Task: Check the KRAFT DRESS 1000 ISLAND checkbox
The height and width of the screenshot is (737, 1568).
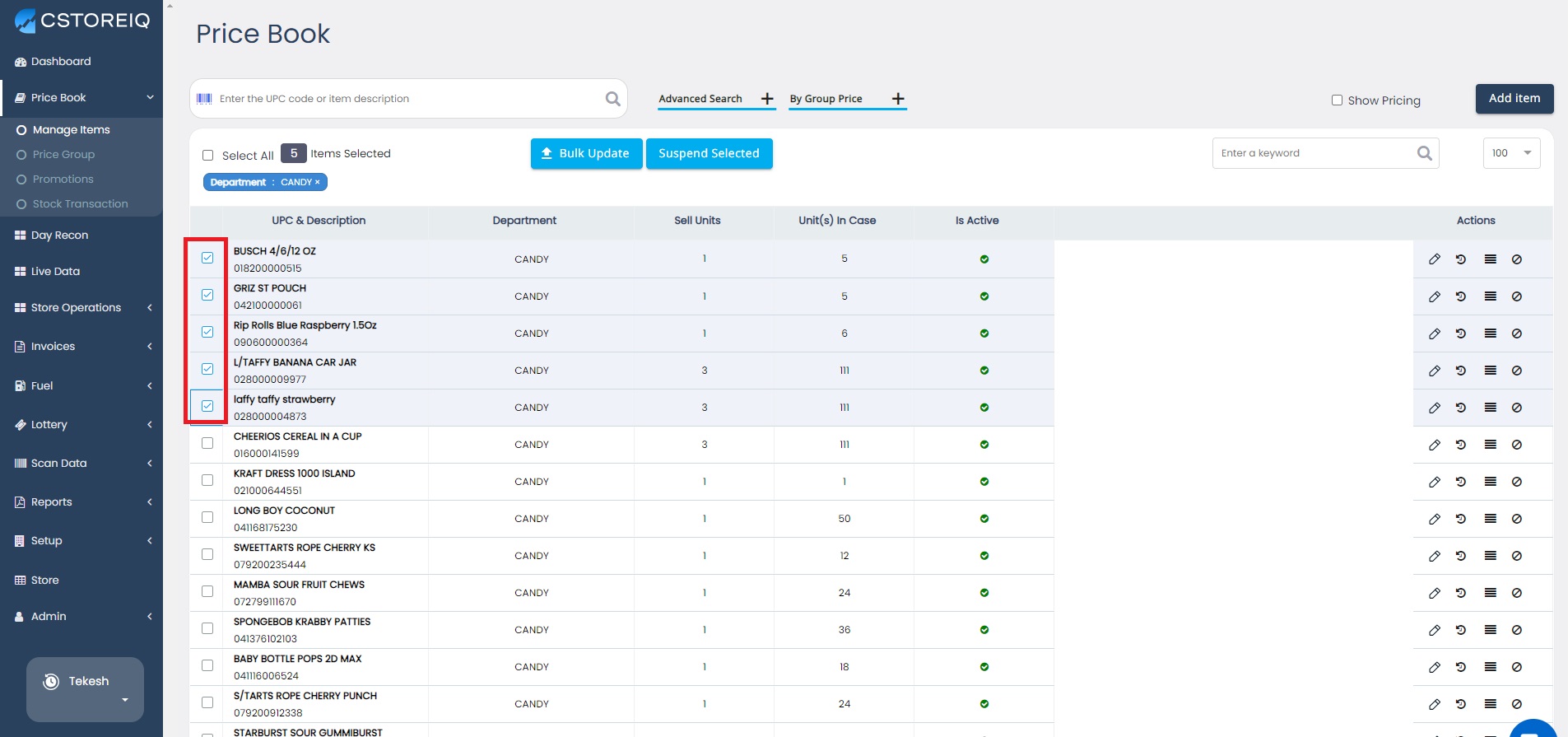Action: (x=207, y=480)
